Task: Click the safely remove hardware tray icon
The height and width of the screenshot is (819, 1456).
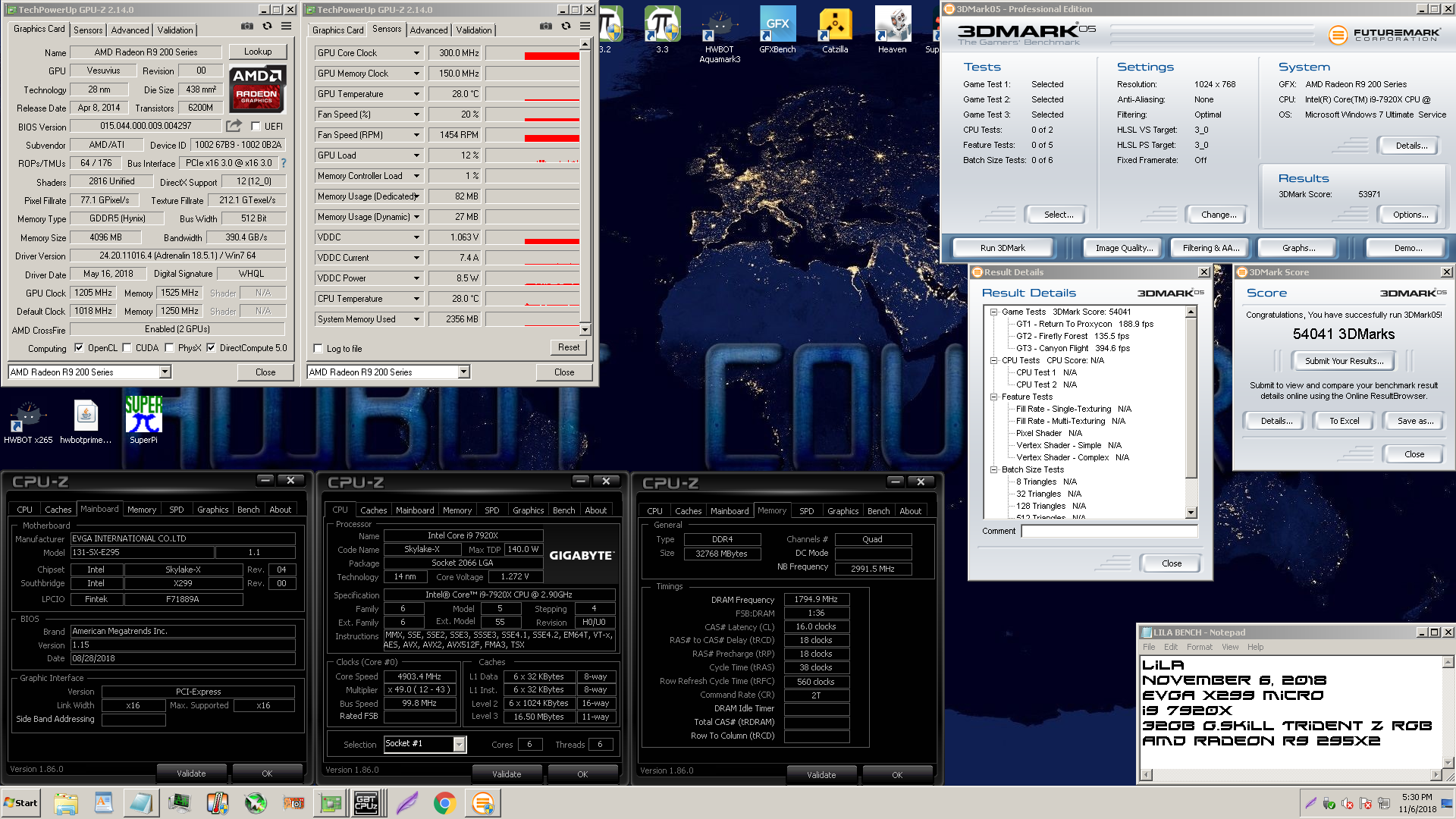Action: click(x=1329, y=803)
